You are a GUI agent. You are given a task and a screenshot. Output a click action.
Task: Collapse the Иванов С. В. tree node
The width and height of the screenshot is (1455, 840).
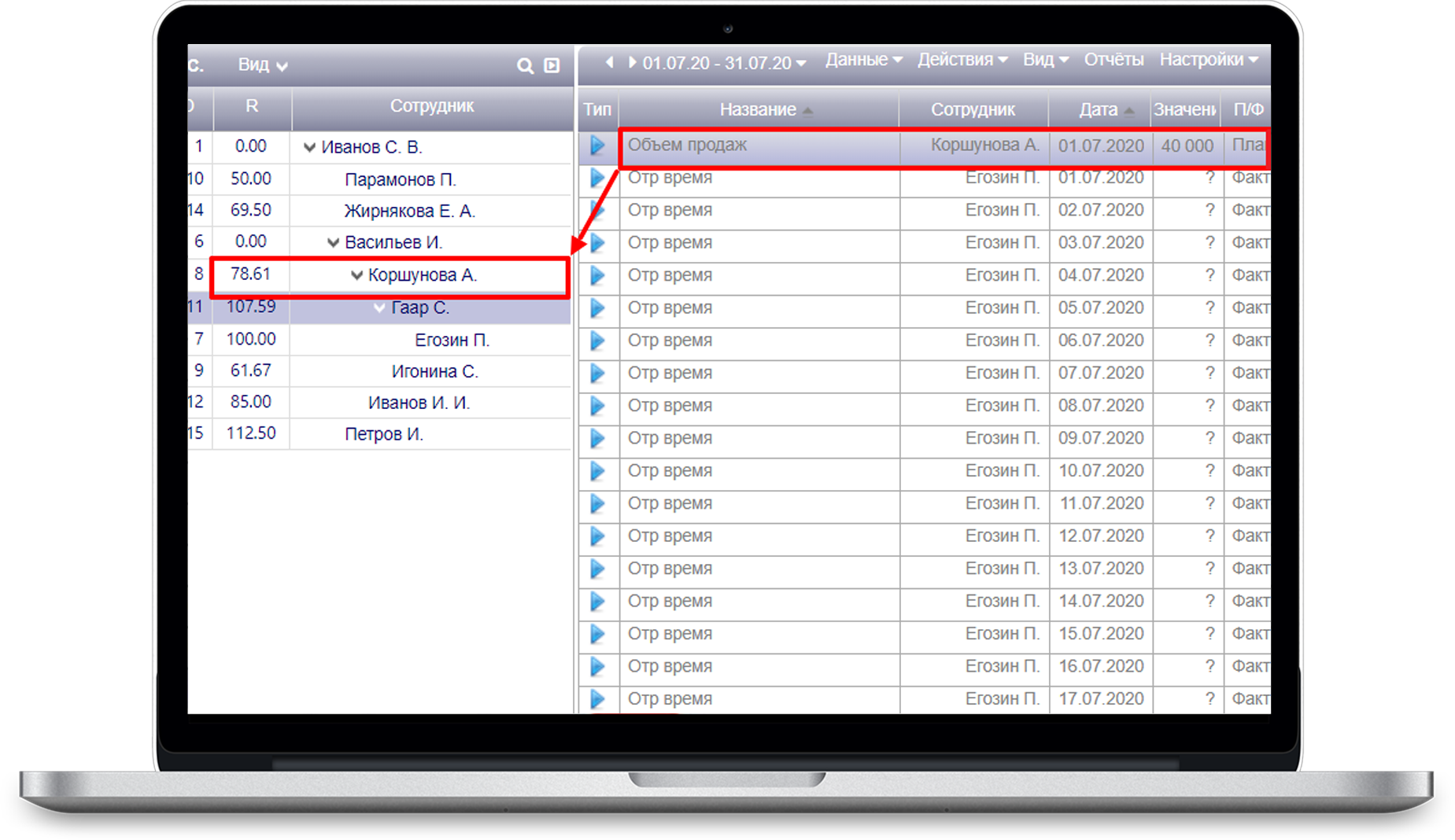click(309, 148)
